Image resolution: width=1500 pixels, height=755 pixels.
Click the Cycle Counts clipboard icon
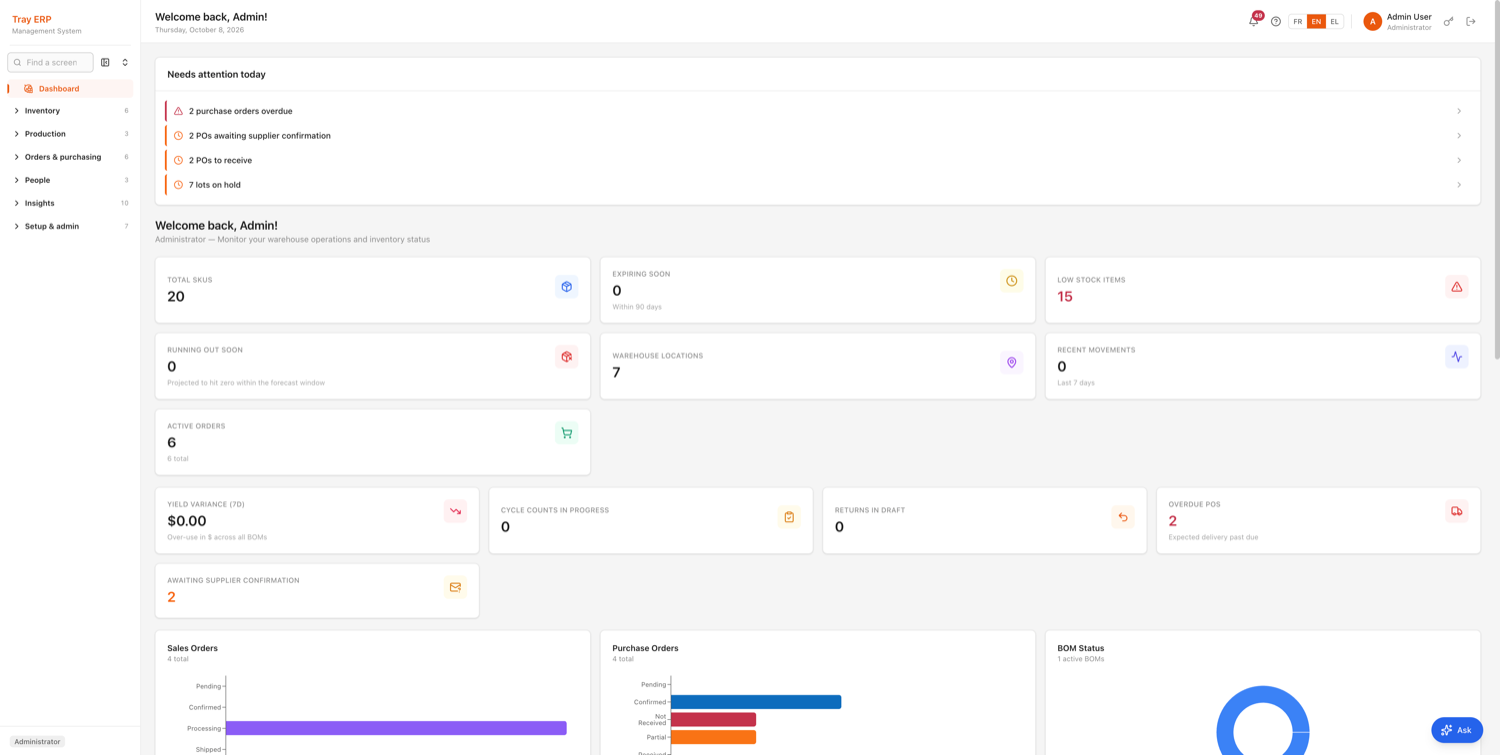point(789,517)
